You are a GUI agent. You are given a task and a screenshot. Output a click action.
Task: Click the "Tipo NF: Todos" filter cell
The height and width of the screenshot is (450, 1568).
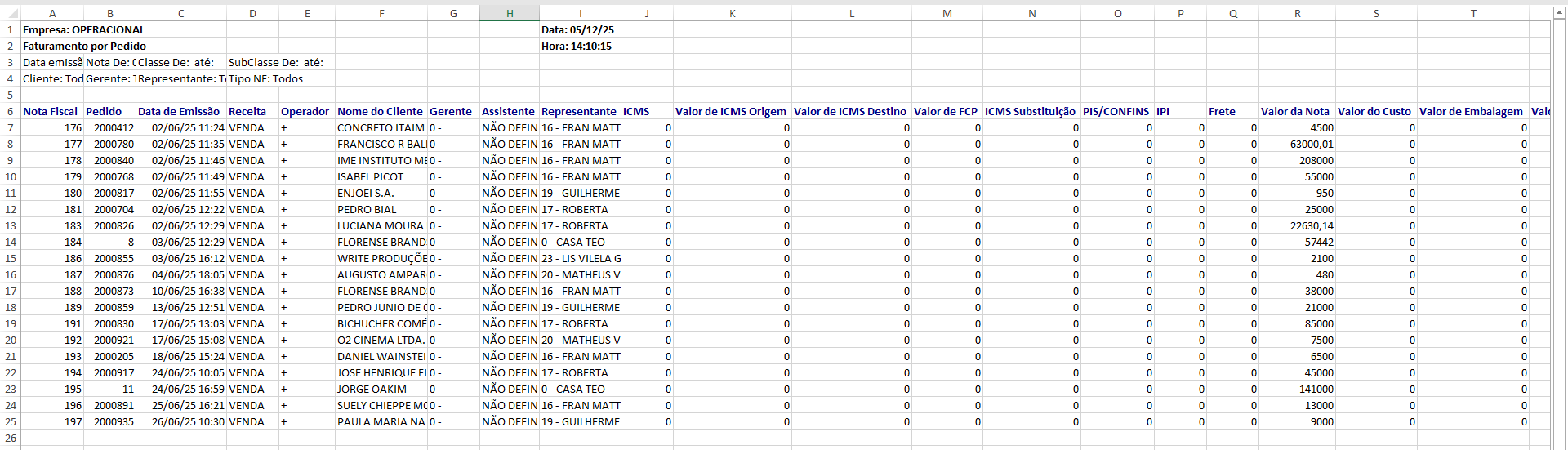pyautogui.click(x=266, y=78)
